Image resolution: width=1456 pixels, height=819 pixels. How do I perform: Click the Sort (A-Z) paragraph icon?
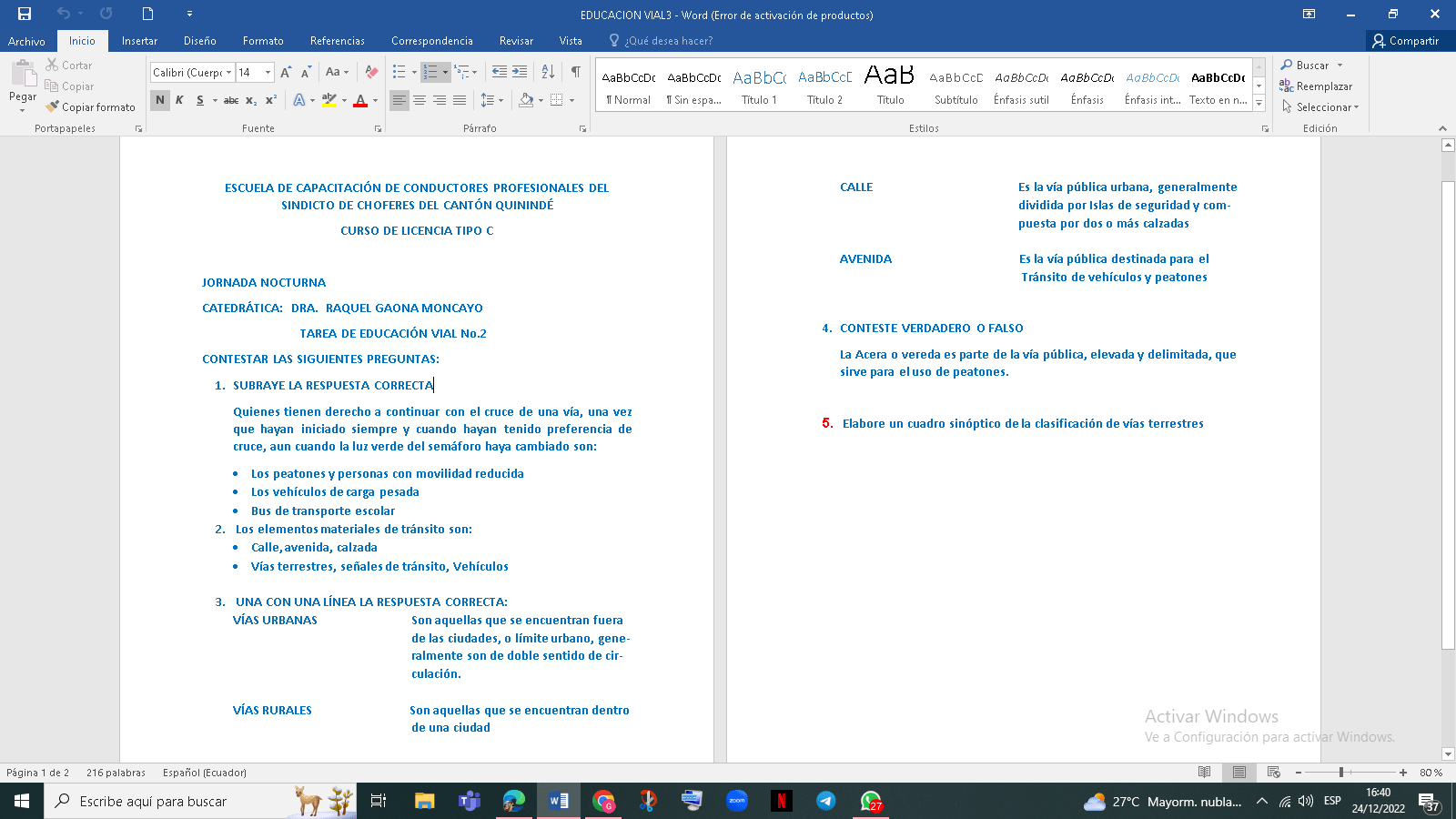point(548,72)
